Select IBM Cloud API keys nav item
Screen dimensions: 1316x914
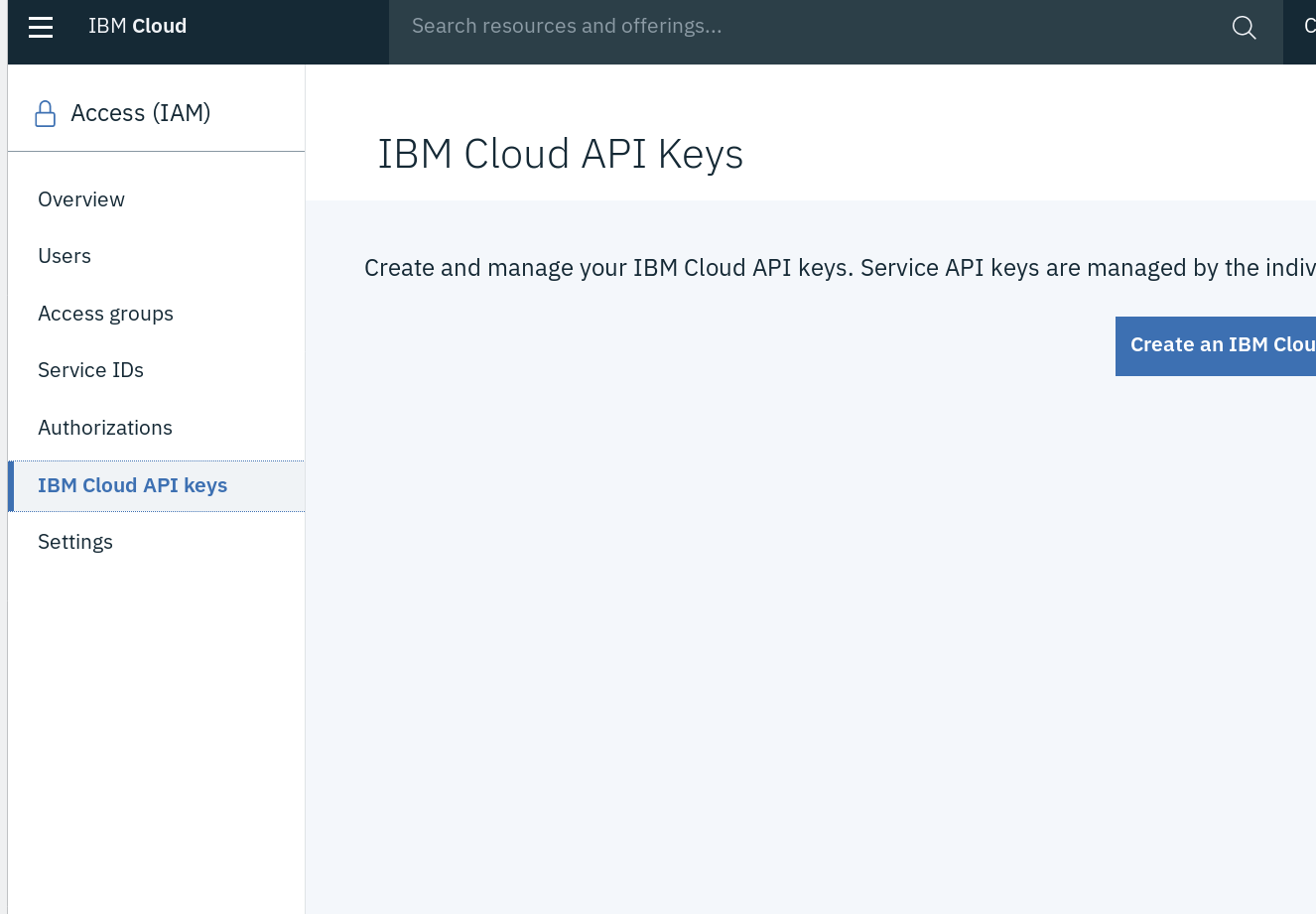[x=133, y=485]
